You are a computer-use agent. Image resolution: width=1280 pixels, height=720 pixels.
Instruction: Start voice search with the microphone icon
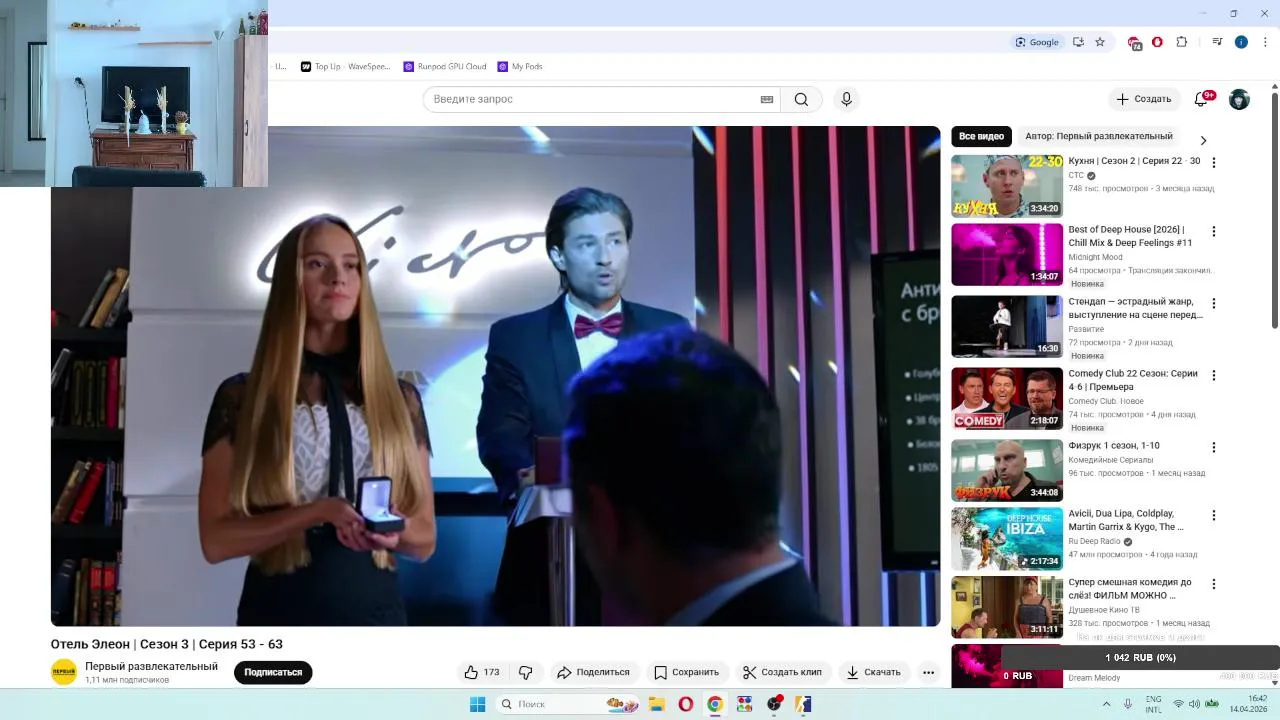[846, 99]
